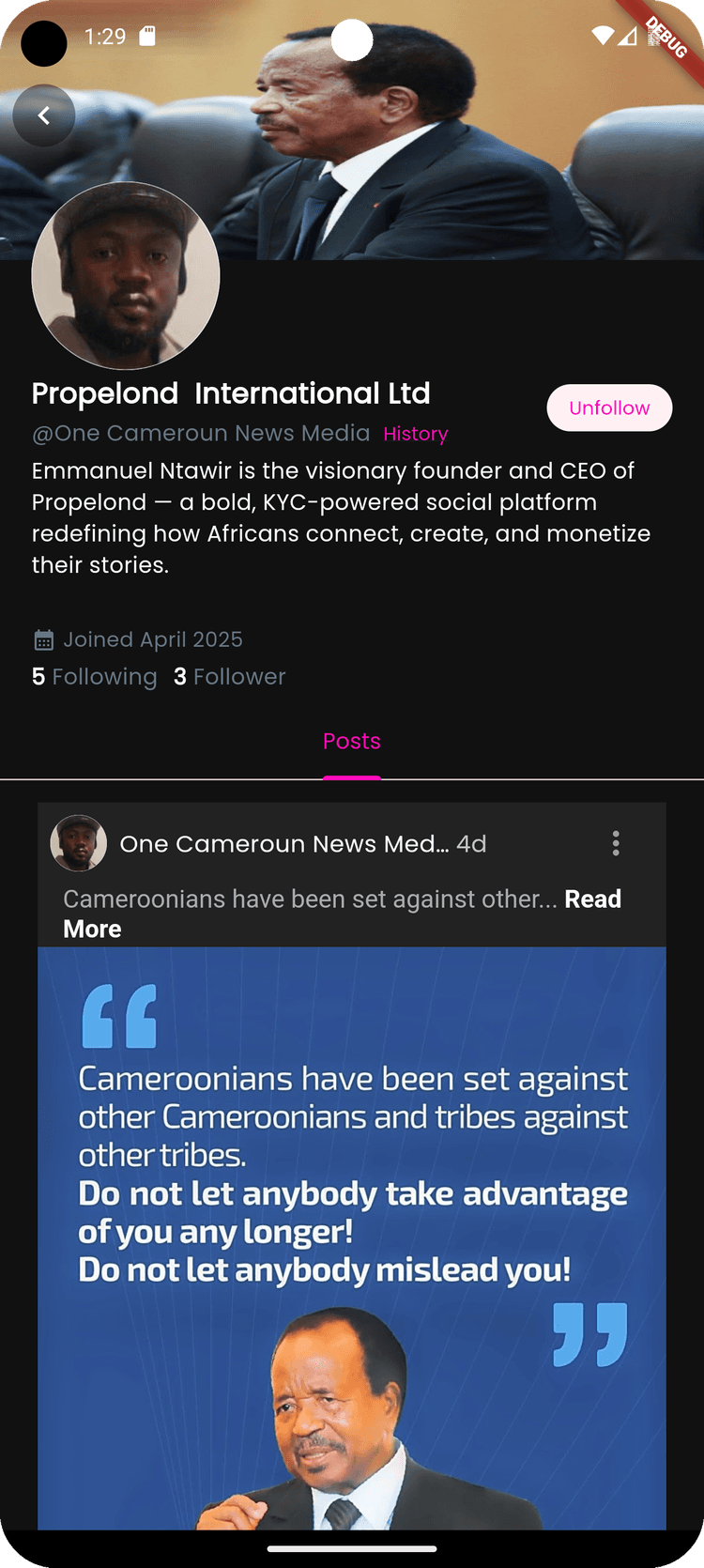Select the Posts tab
The image size is (704, 1568).
[352, 742]
